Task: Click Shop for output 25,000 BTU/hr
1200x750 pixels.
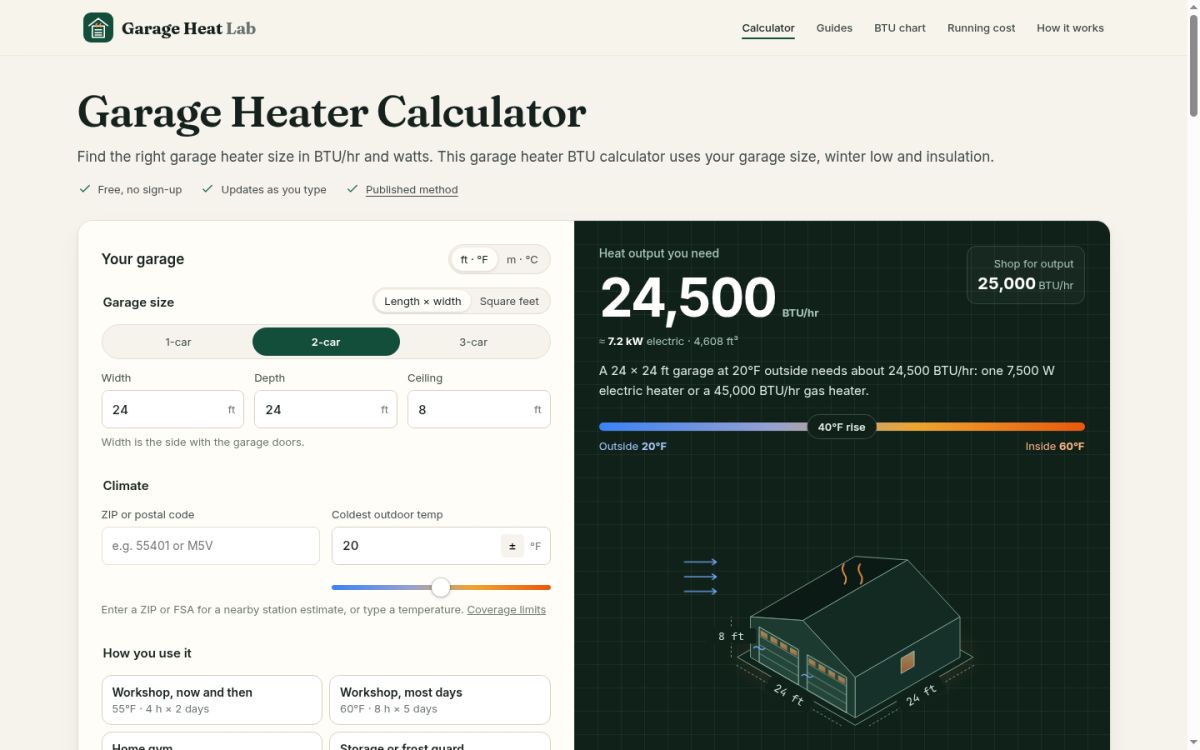Action: 1026,275
